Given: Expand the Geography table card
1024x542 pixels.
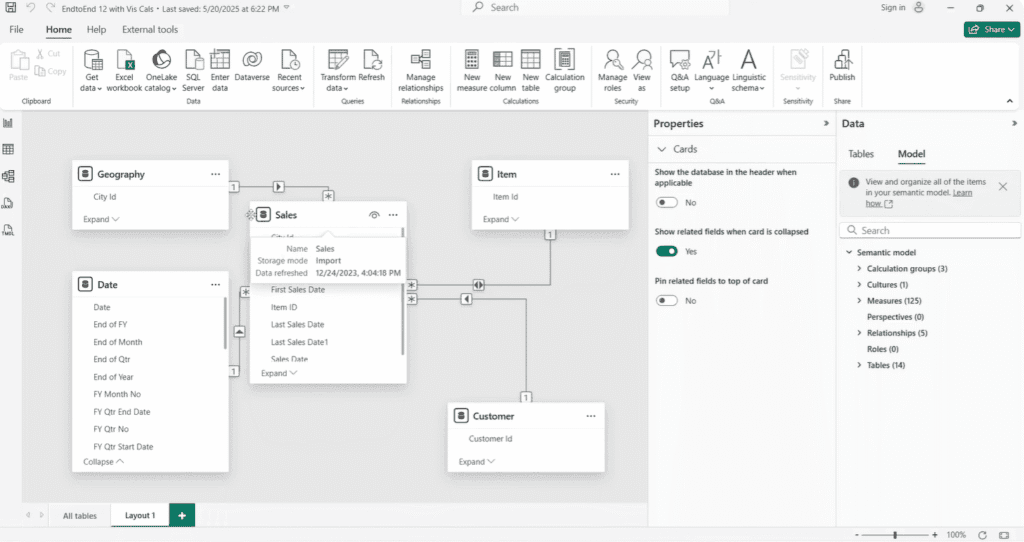Looking at the screenshot, I should click(x=101, y=219).
